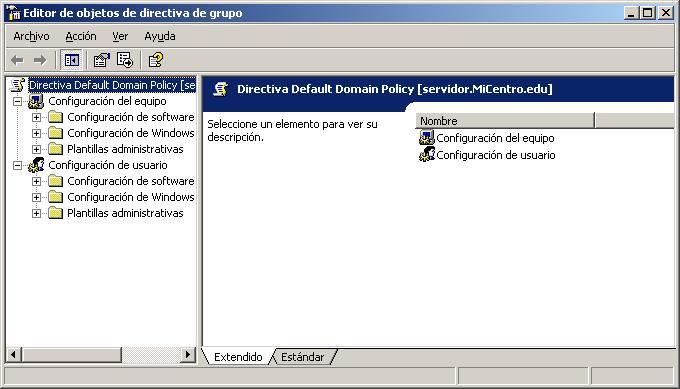Click folder icon of Configuración de software under equipo

tap(56, 117)
